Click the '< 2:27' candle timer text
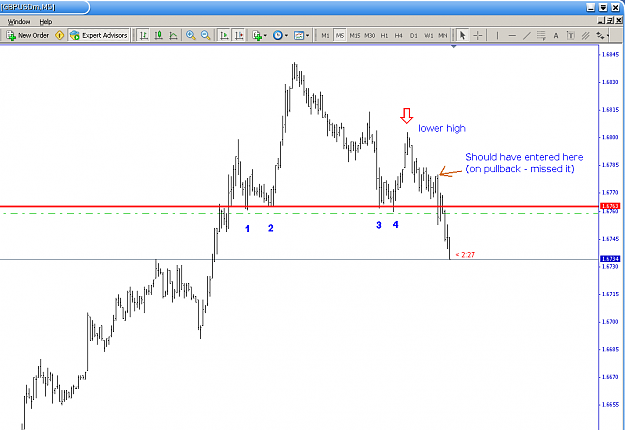 tap(465, 255)
